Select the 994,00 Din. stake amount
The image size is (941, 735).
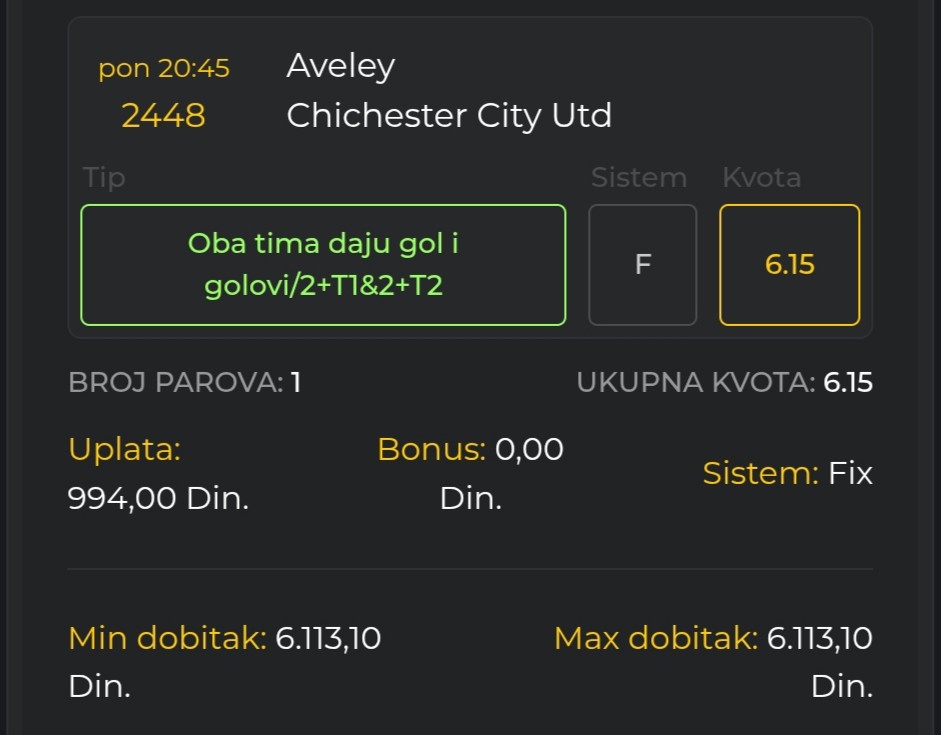pos(158,497)
